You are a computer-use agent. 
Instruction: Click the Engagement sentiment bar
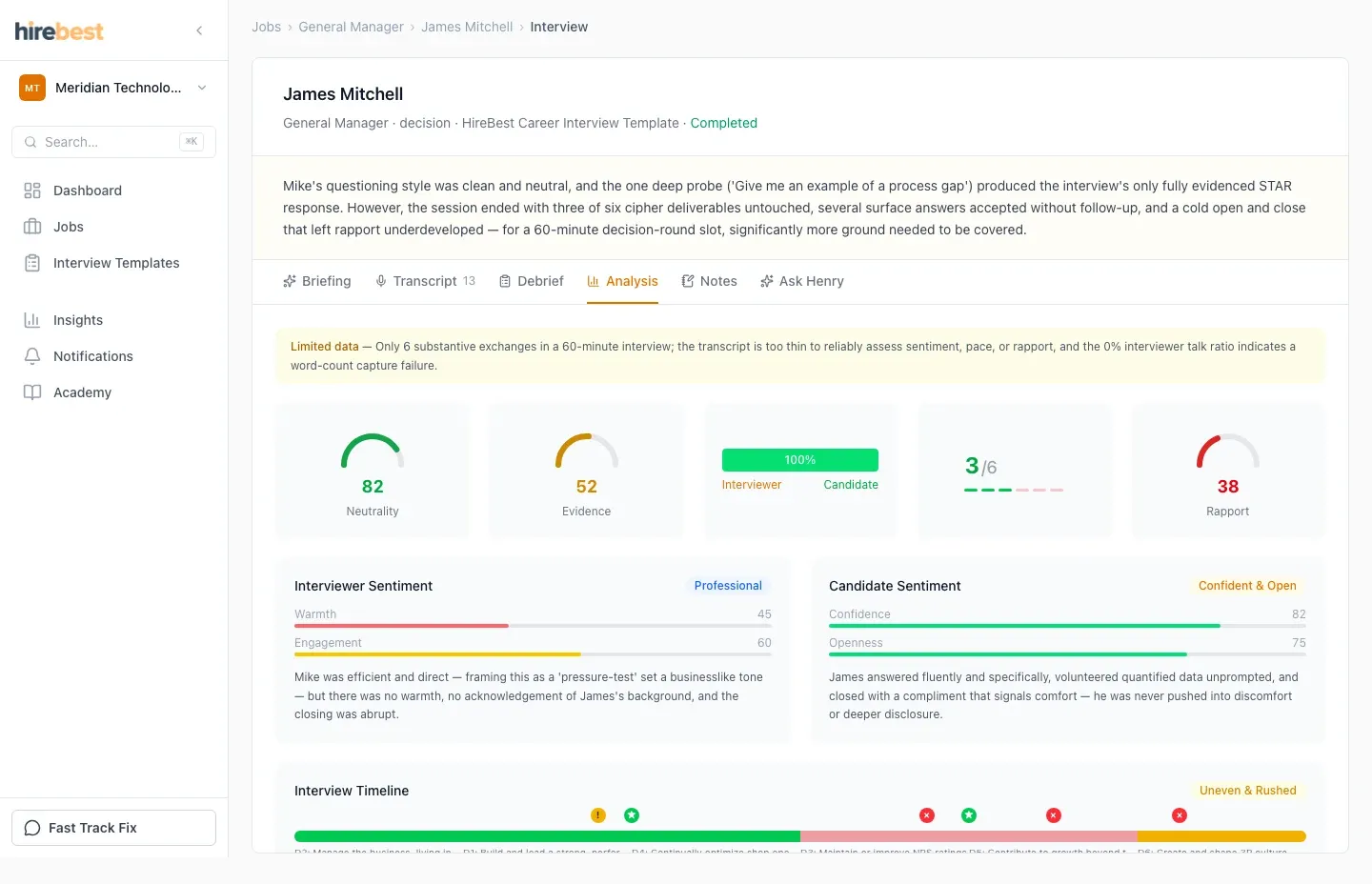click(x=533, y=654)
